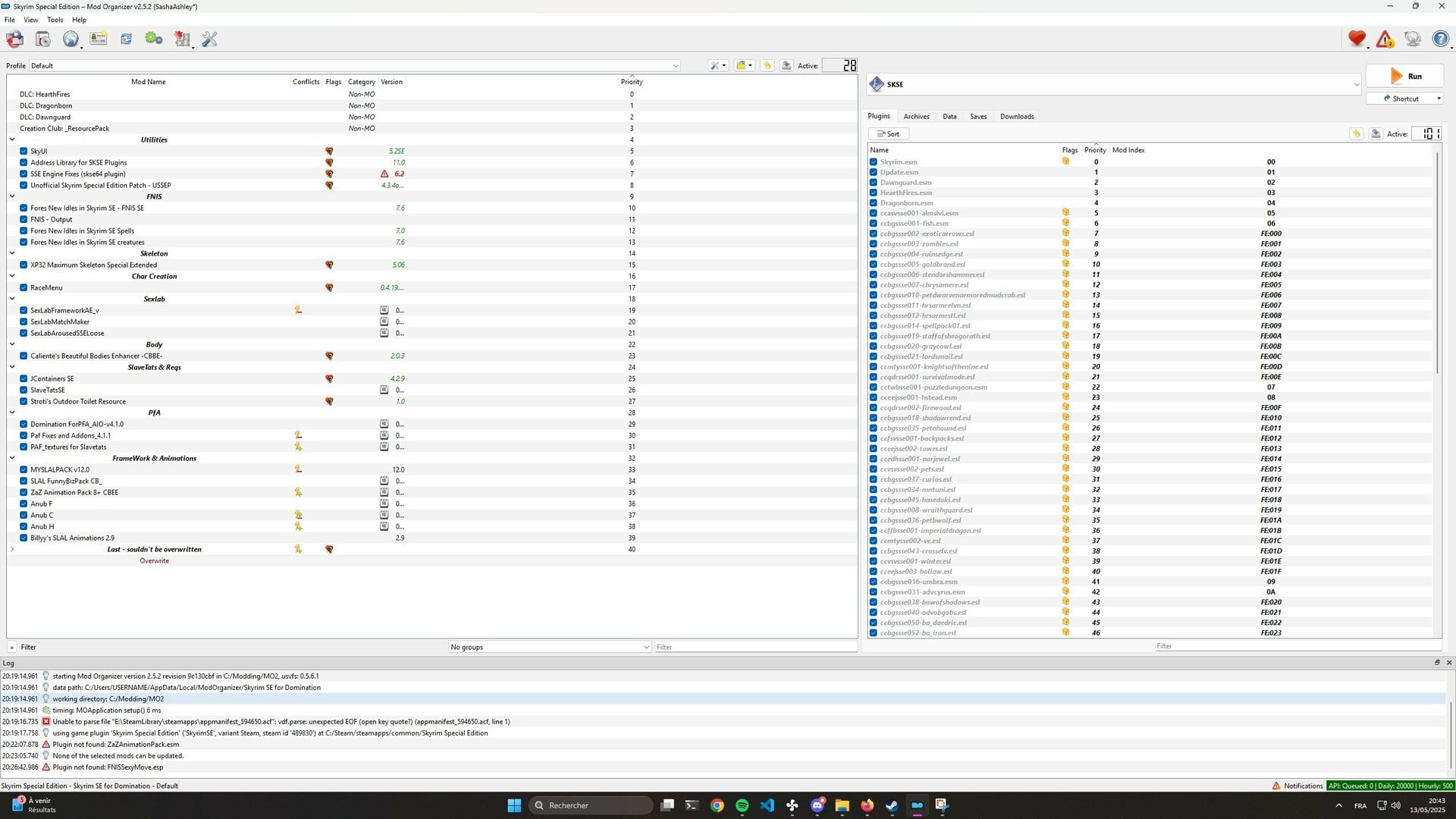Open Visual Studio Code from the taskbar
The height and width of the screenshot is (819, 1456).
tap(767, 805)
